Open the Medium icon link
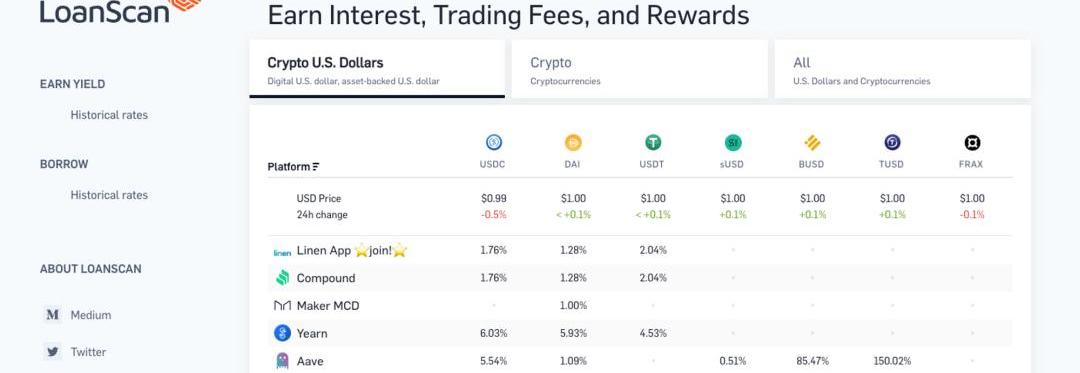Image resolution: width=1080 pixels, height=373 pixels. [x=52, y=315]
